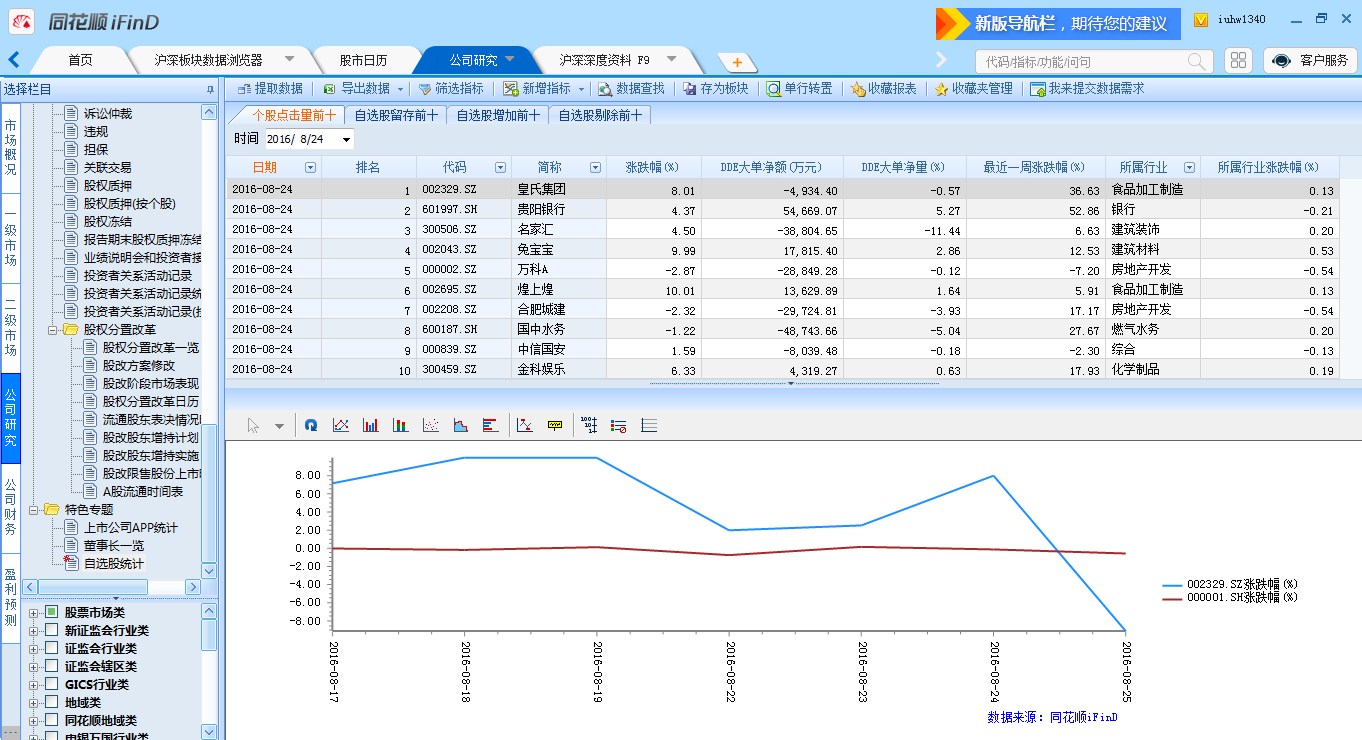This screenshot has height=740, width=1362.
Task: Open the 自选股剔除前十 tab
Action: tap(600, 115)
